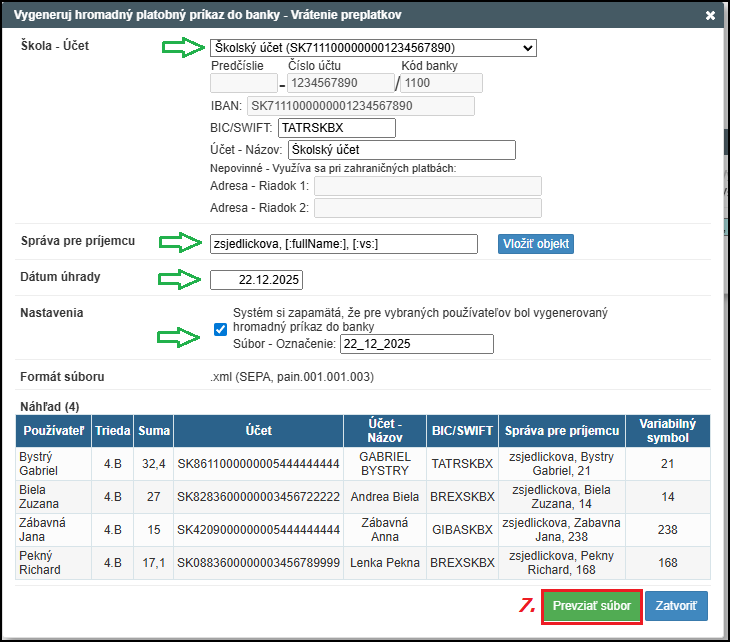This screenshot has width=730, height=642.
Task: Focus the BIC/SWIFT input field
Action: click(x=337, y=128)
